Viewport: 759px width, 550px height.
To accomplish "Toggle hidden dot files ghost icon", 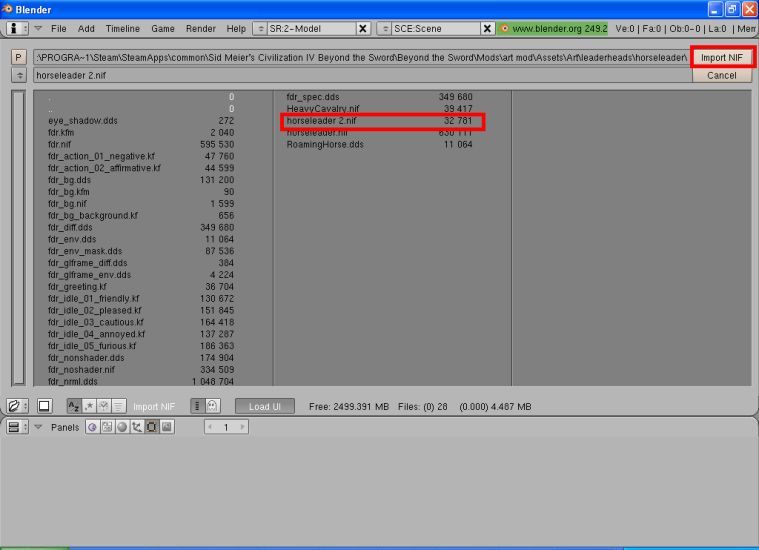I will click(x=213, y=406).
